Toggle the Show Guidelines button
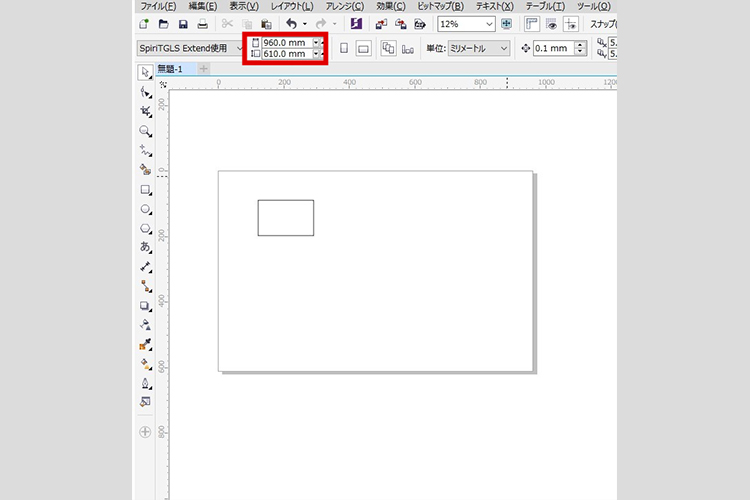Viewport: 750px width, 500px height. click(571, 24)
